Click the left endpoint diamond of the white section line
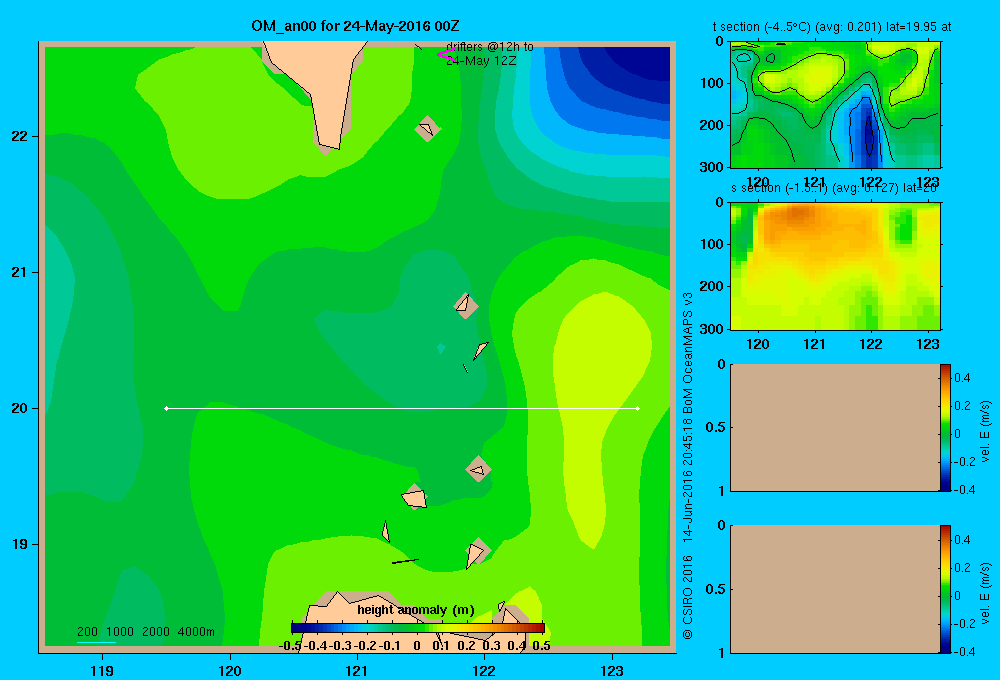 (166, 408)
